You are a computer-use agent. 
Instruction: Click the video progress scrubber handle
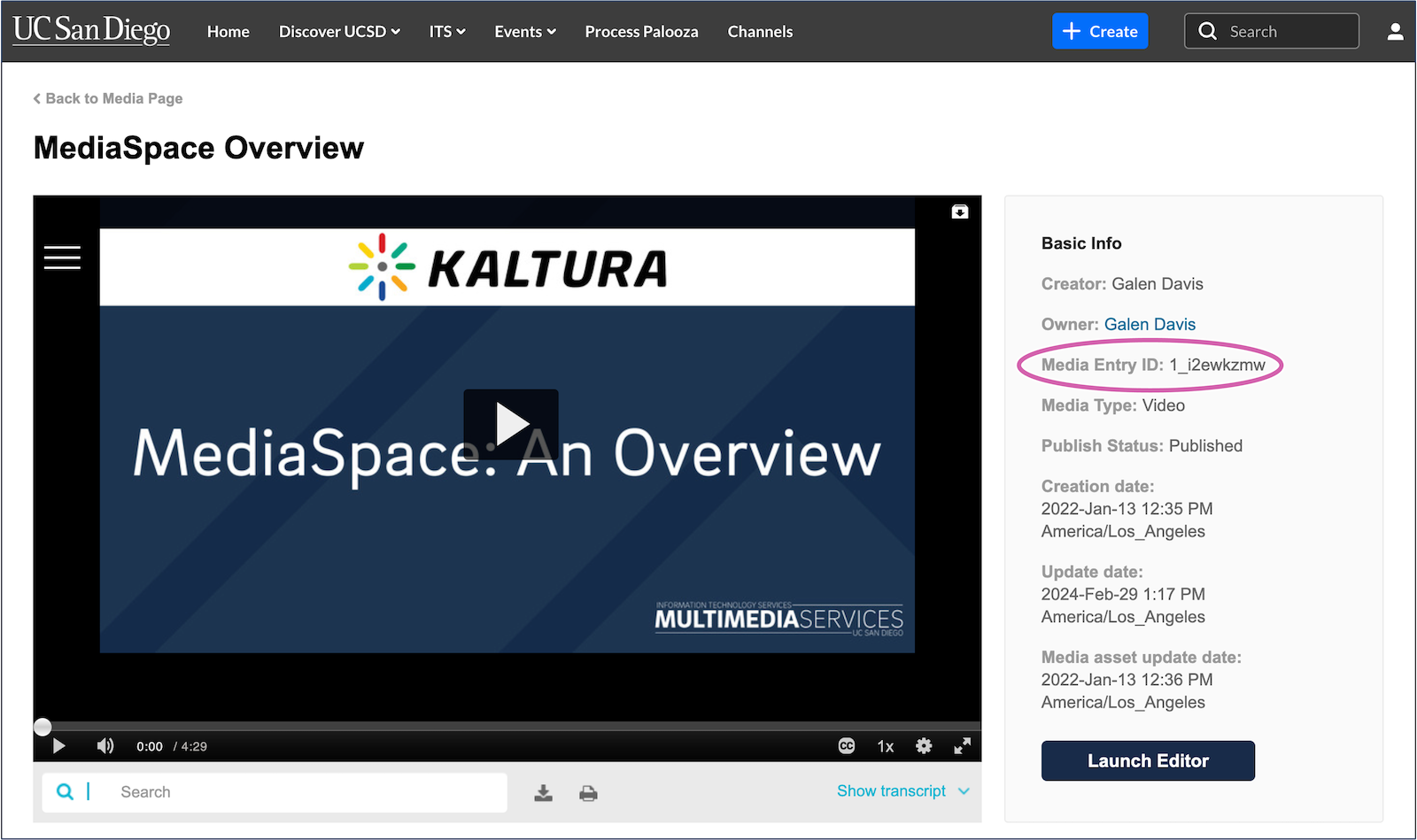pos(43,727)
